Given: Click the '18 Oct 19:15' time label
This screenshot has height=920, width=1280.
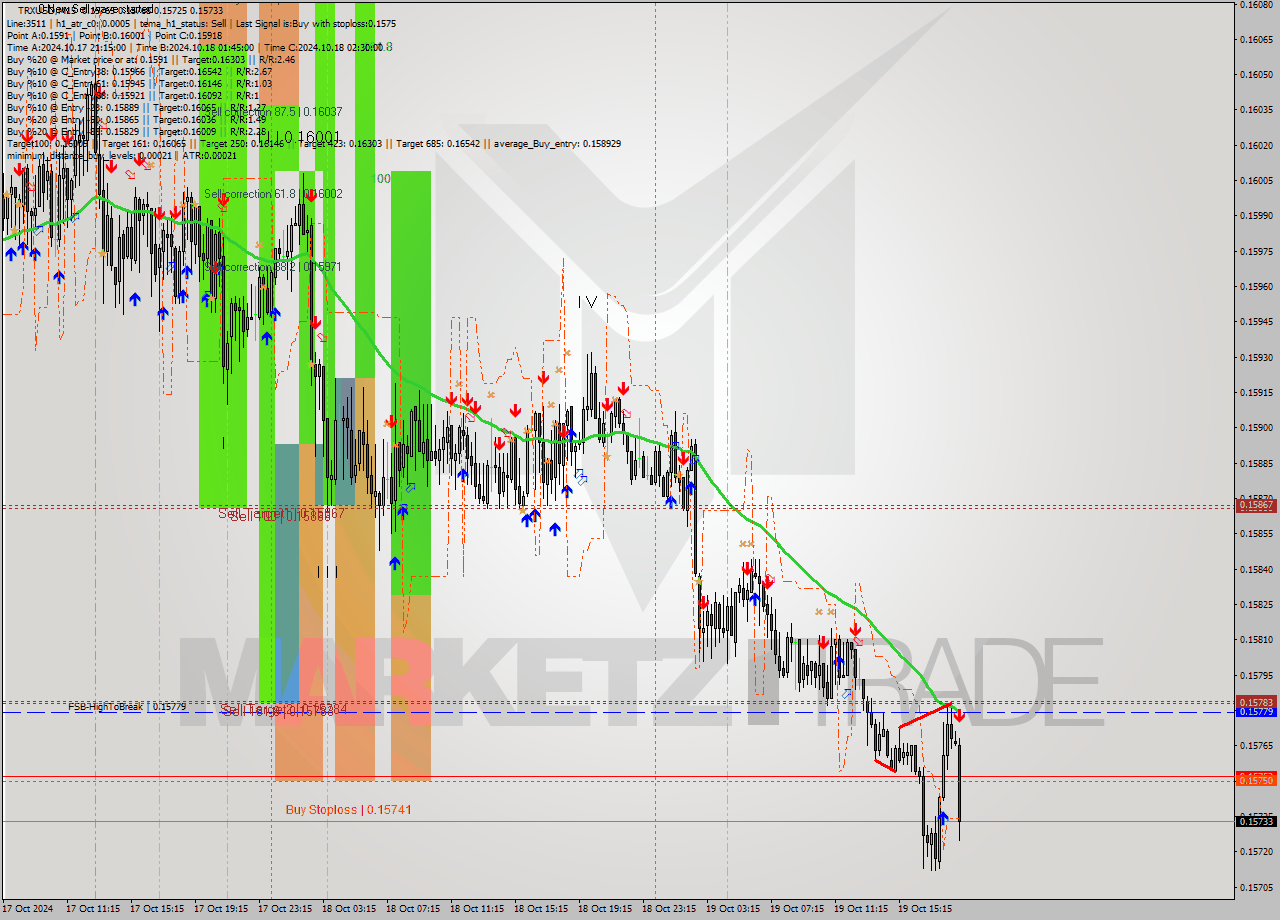Looking at the screenshot, I should point(605,909).
